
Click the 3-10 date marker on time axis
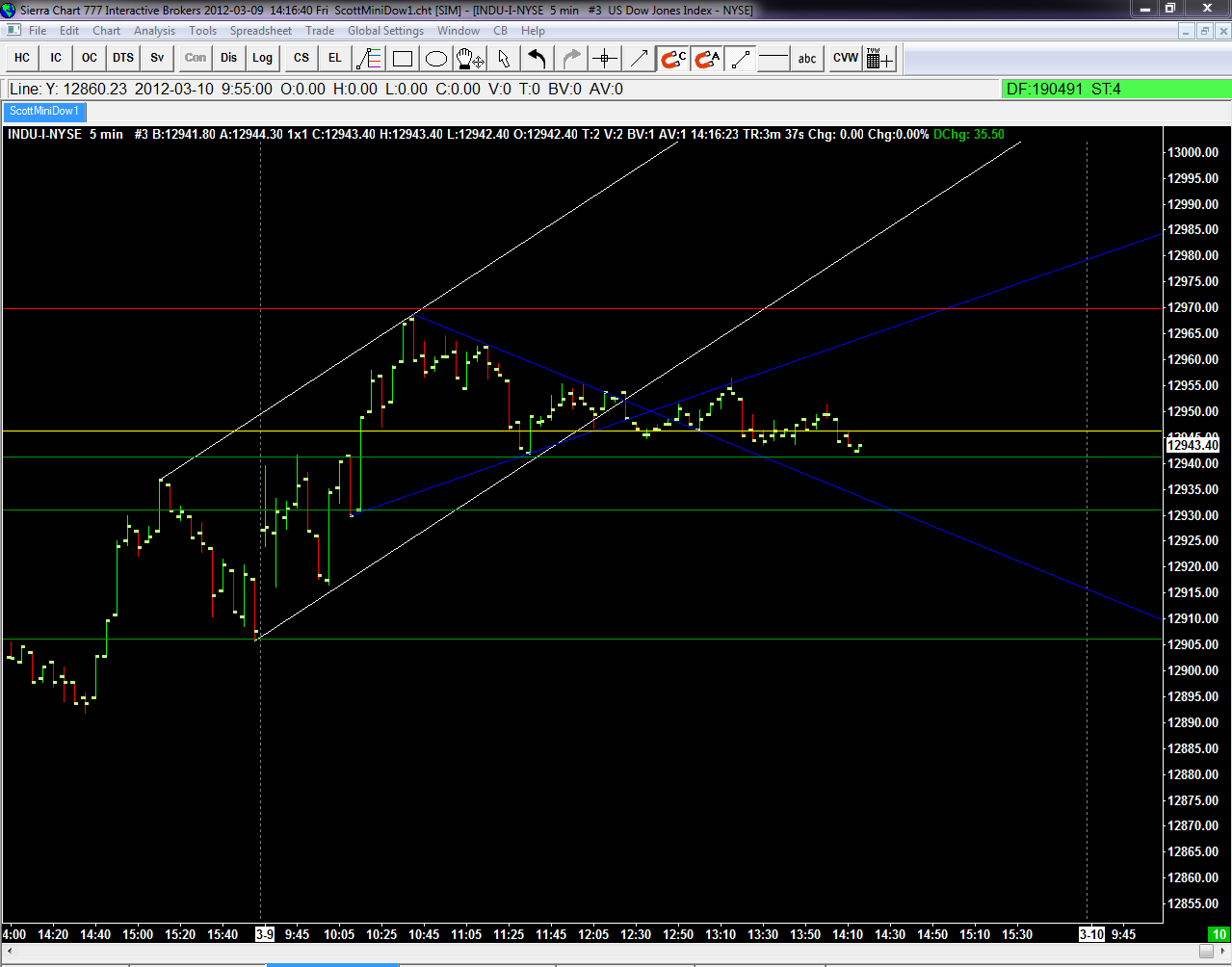pyautogui.click(x=1091, y=934)
